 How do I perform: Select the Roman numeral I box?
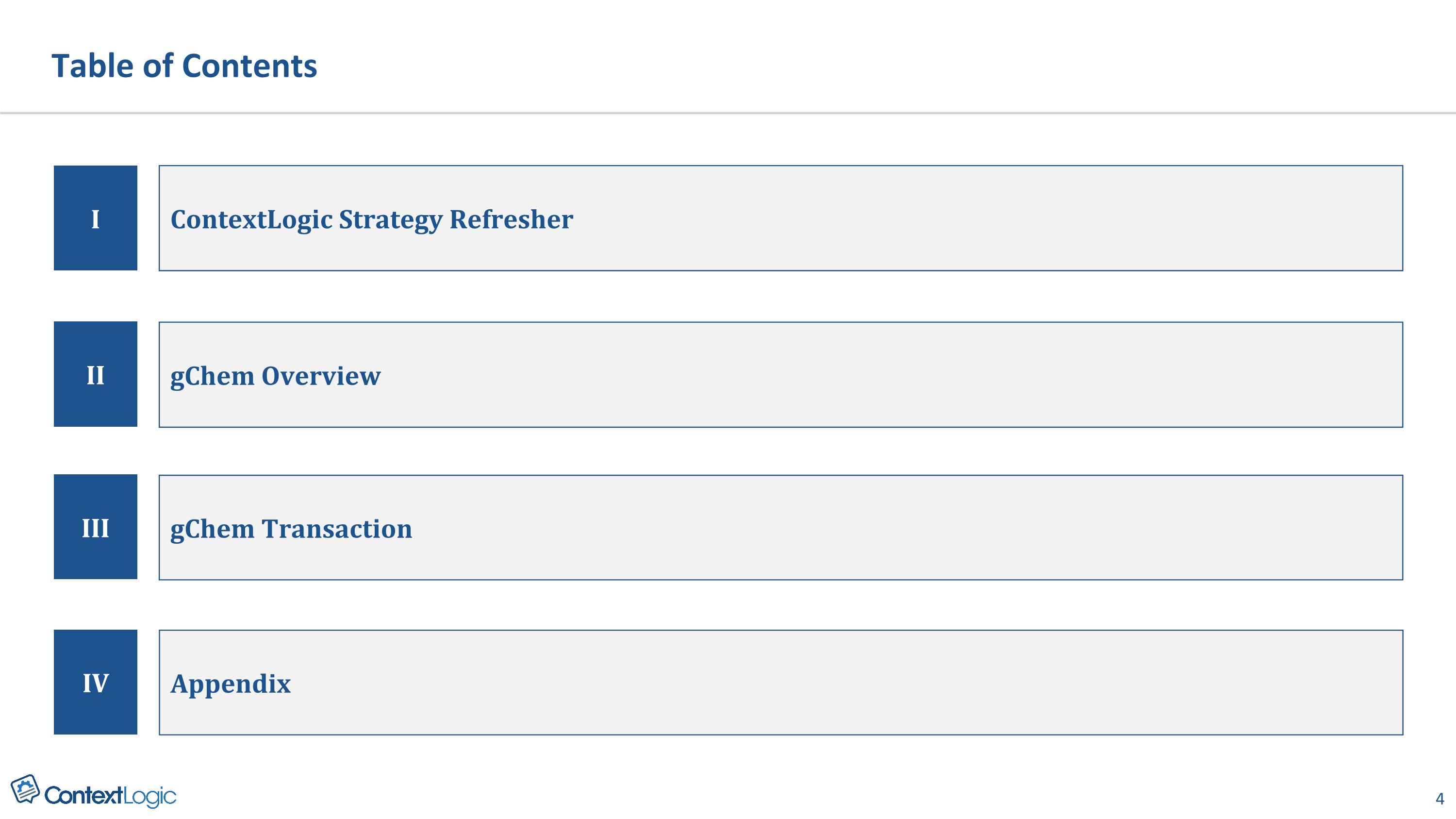tap(96, 218)
